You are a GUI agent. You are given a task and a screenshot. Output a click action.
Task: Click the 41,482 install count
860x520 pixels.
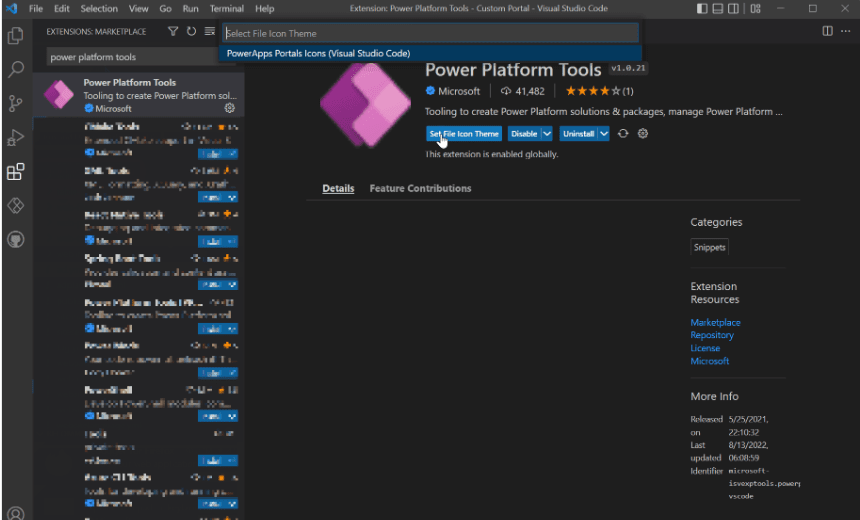tap(523, 91)
